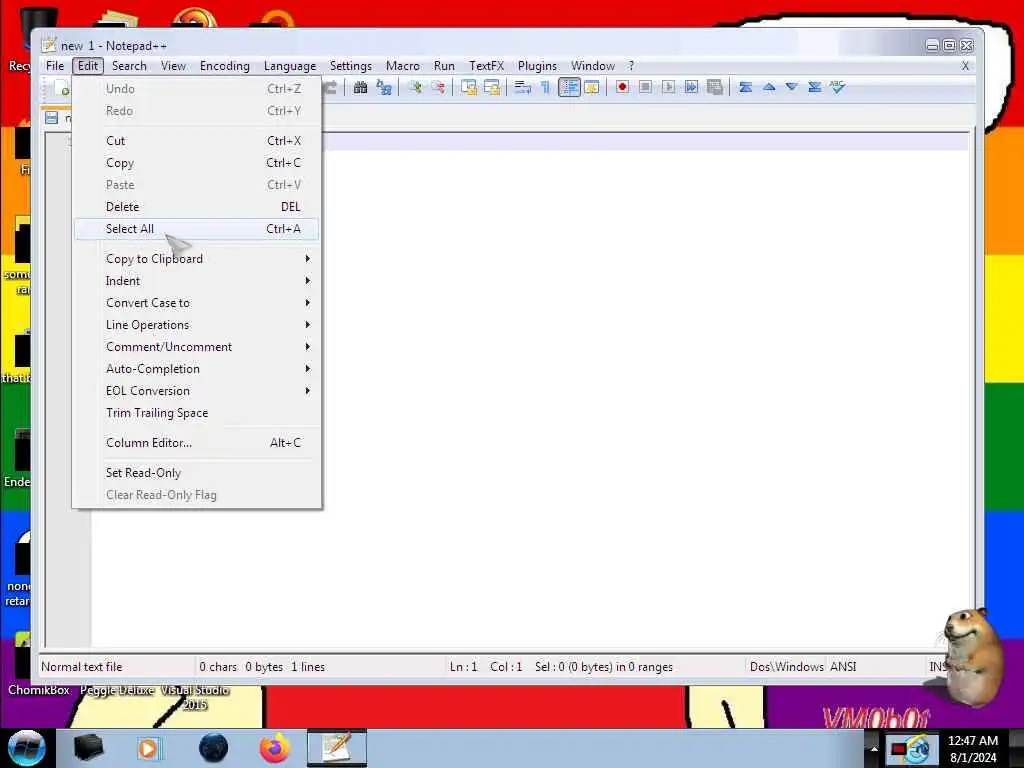
Task: Click the greyed Paste menu entry
Action: pos(197,185)
